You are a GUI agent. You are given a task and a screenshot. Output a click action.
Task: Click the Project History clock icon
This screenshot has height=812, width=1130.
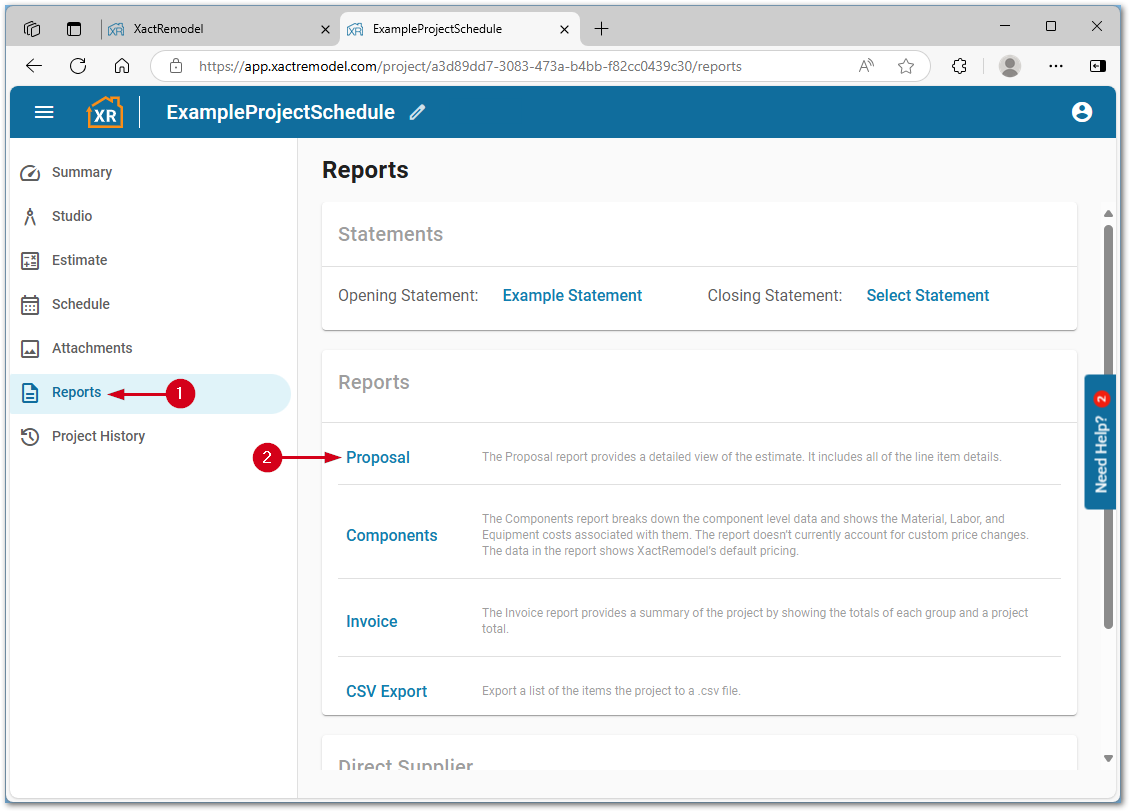point(30,437)
